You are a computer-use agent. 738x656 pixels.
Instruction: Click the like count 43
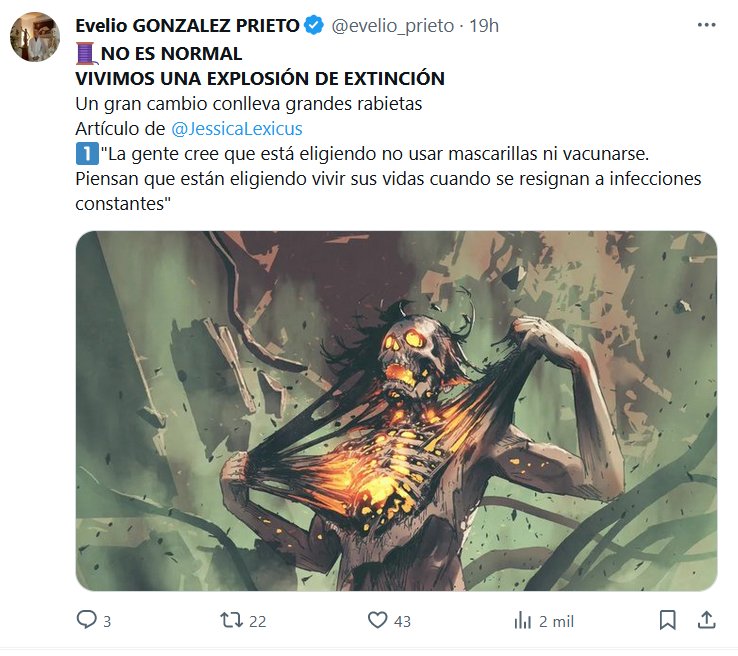click(402, 622)
